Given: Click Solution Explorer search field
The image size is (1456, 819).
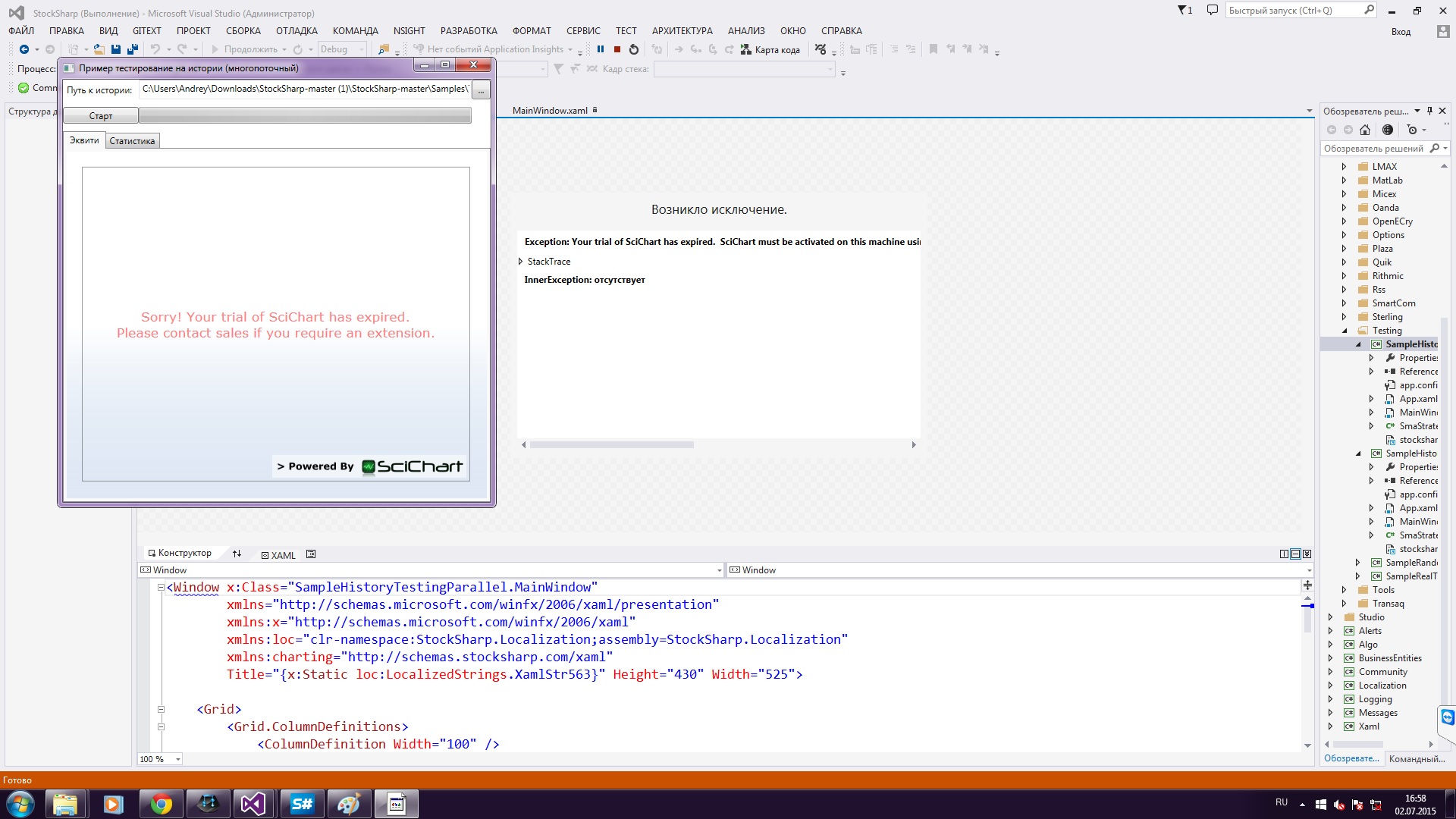Looking at the screenshot, I should [1374, 149].
